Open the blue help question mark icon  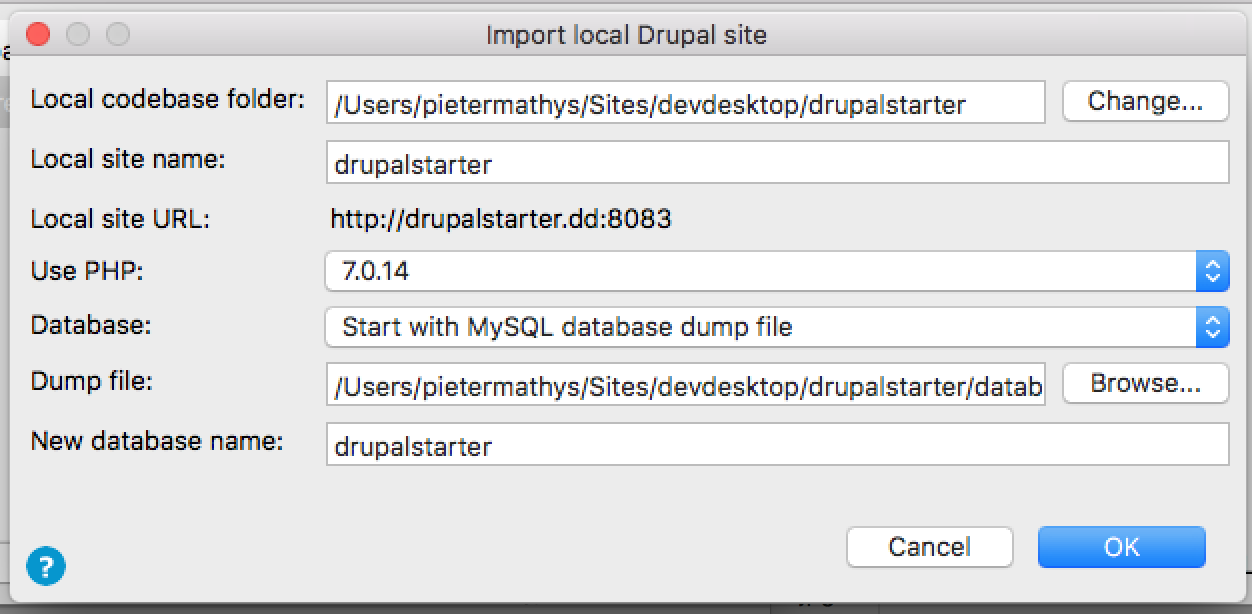click(46, 567)
